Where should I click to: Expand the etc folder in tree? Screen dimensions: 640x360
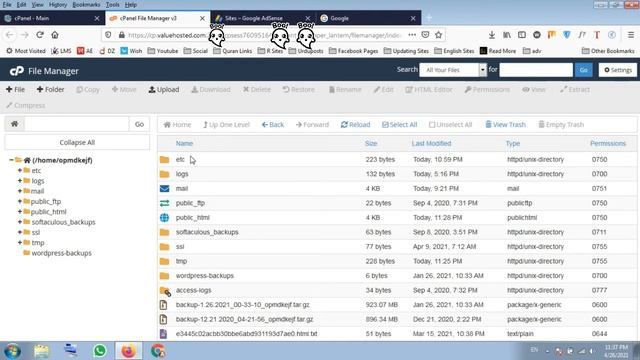tap(20, 170)
